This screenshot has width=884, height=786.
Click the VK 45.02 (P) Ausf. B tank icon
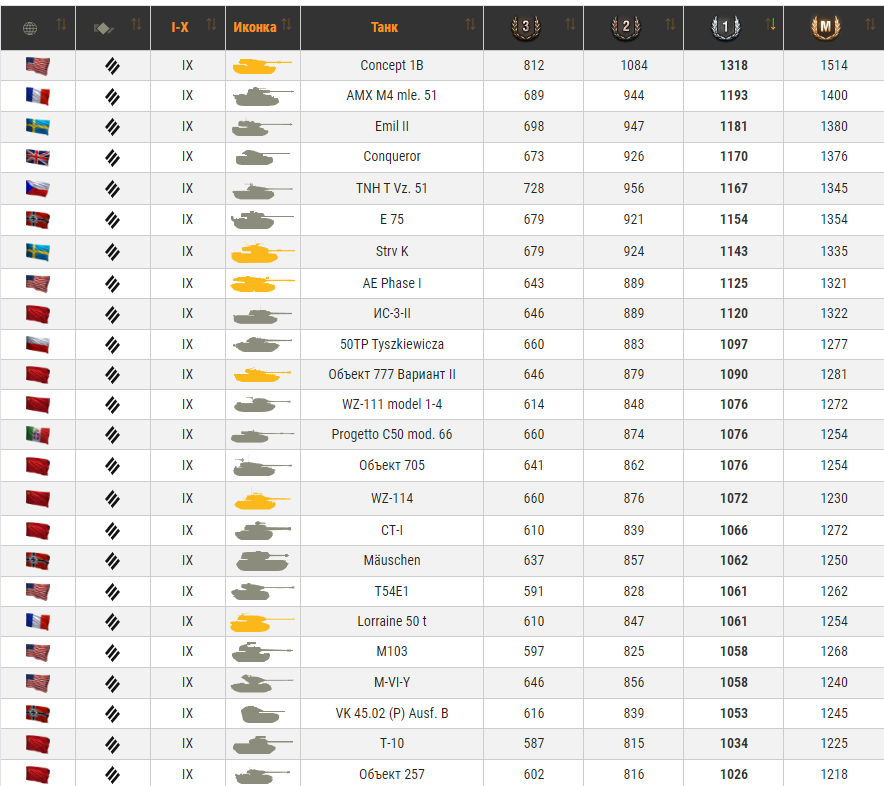coord(262,714)
